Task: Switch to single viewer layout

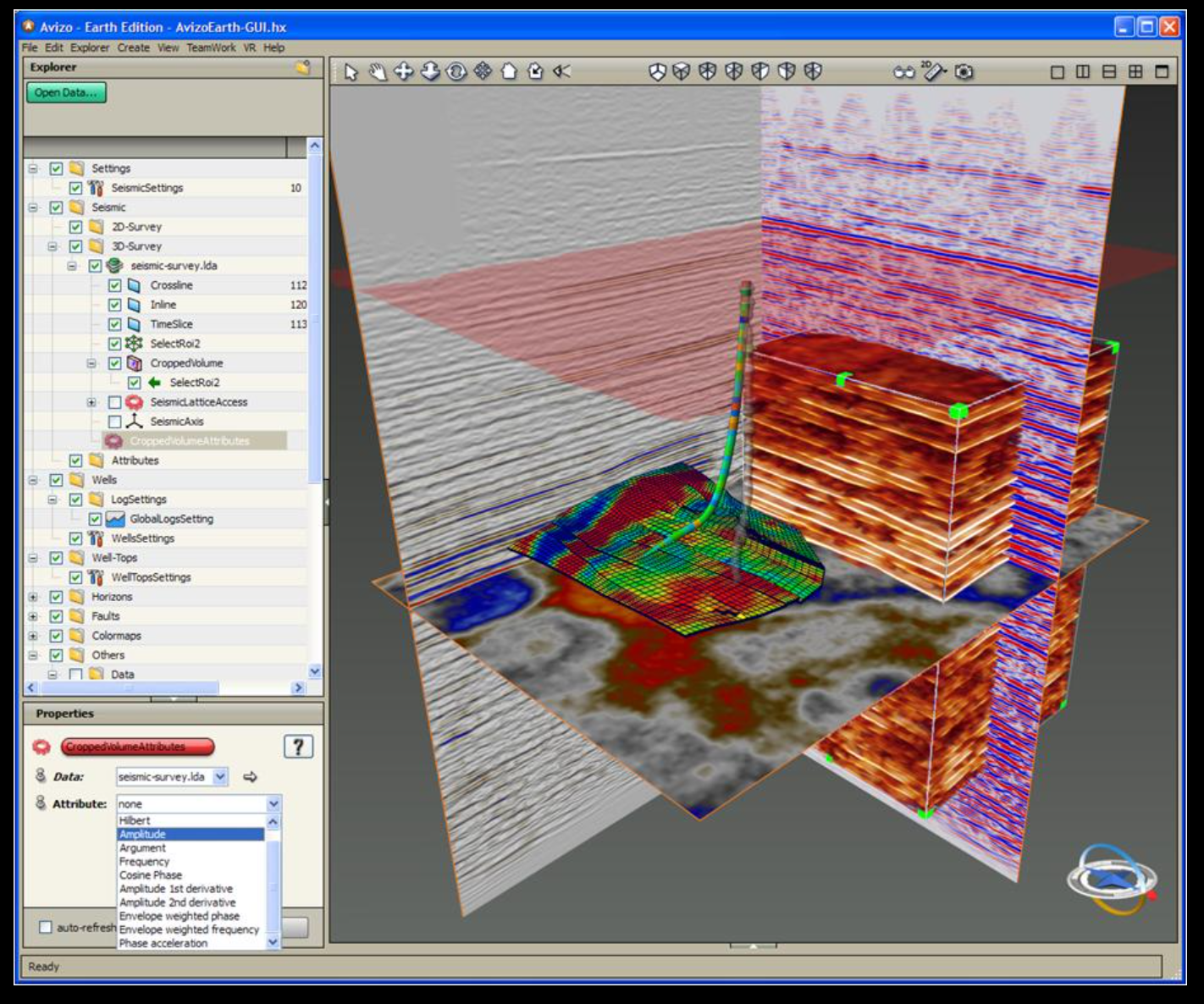Action: [x=1057, y=72]
